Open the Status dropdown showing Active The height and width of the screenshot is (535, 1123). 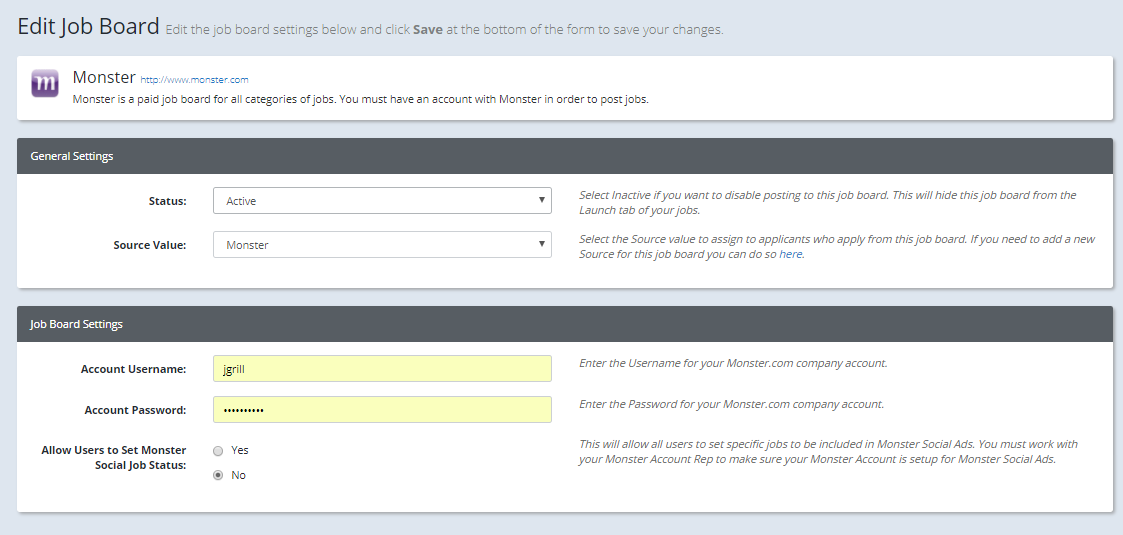click(382, 201)
